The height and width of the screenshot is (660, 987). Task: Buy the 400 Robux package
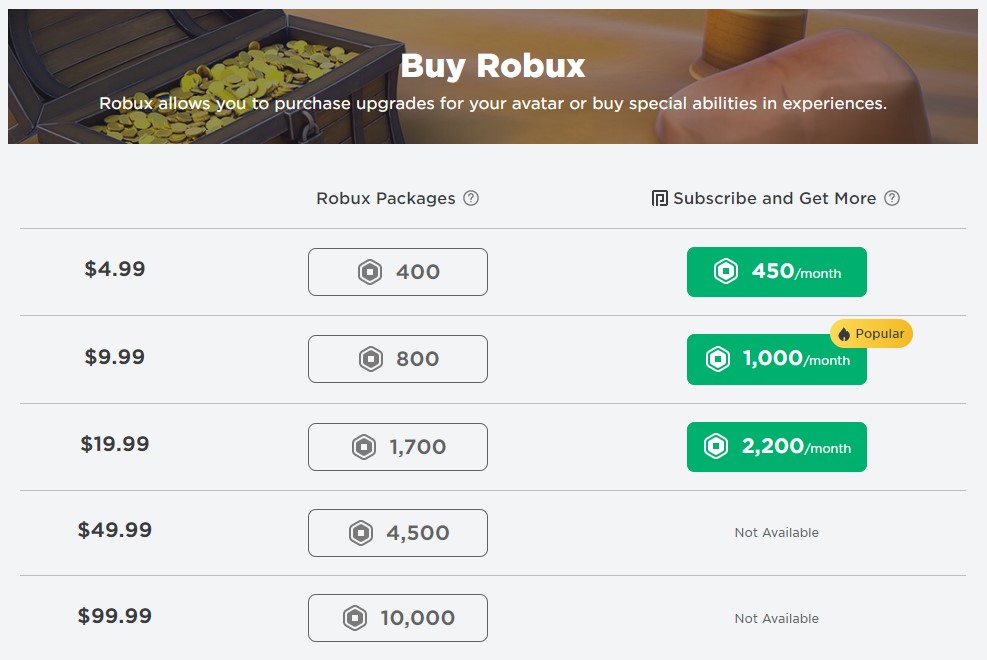[398, 272]
